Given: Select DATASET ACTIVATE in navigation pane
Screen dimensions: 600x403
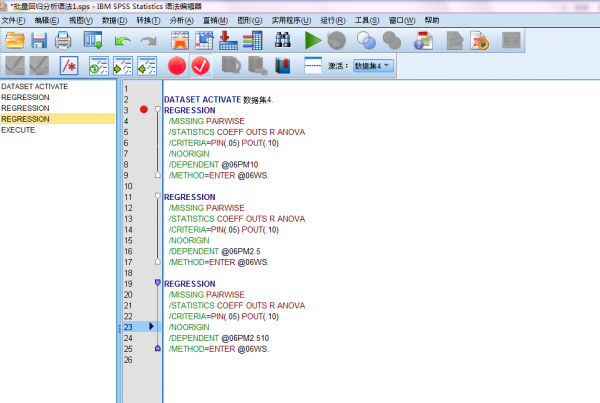Looking at the screenshot, I should [x=34, y=86].
